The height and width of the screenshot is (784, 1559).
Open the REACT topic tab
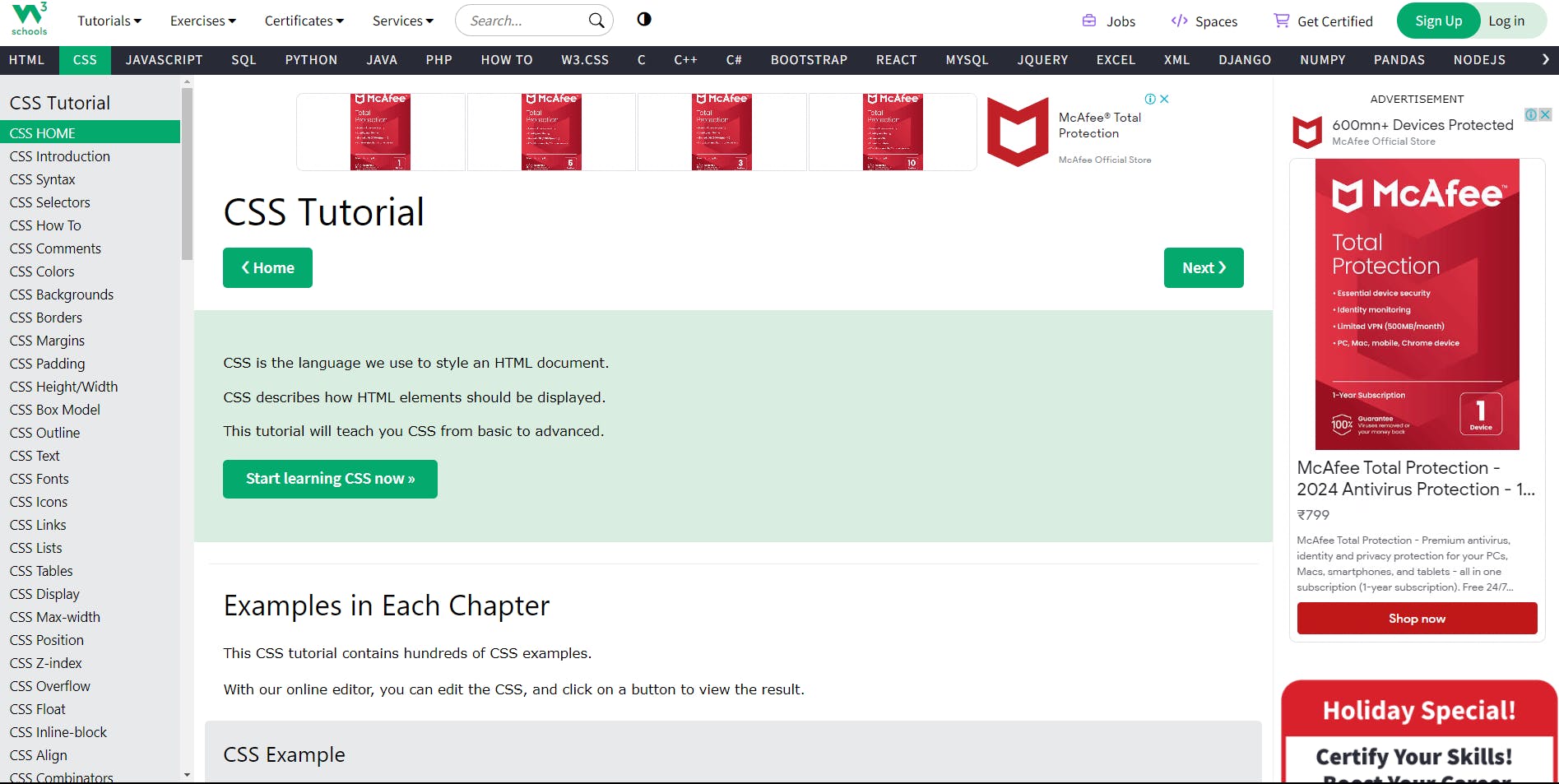[x=896, y=60]
